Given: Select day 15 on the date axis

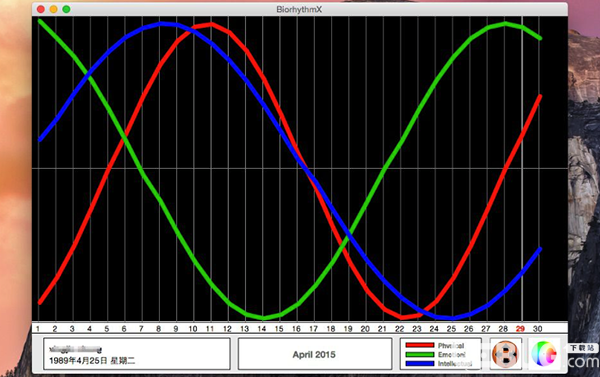Looking at the screenshot, I should (279, 329).
